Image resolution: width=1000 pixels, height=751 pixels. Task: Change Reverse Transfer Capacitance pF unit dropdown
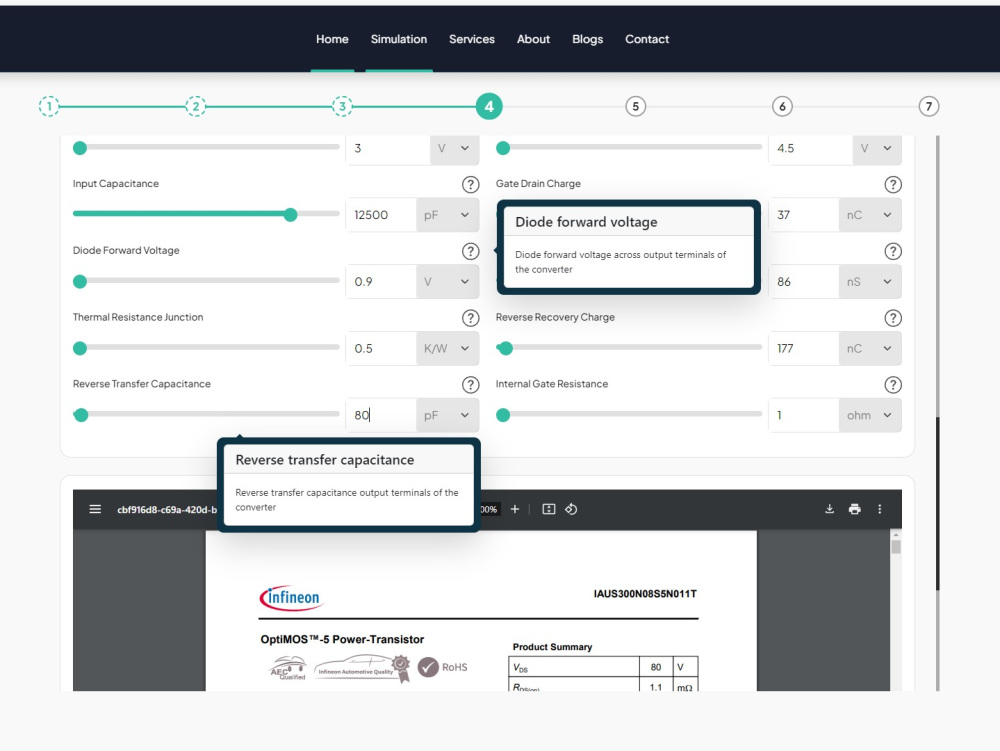(x=447, y=416)
